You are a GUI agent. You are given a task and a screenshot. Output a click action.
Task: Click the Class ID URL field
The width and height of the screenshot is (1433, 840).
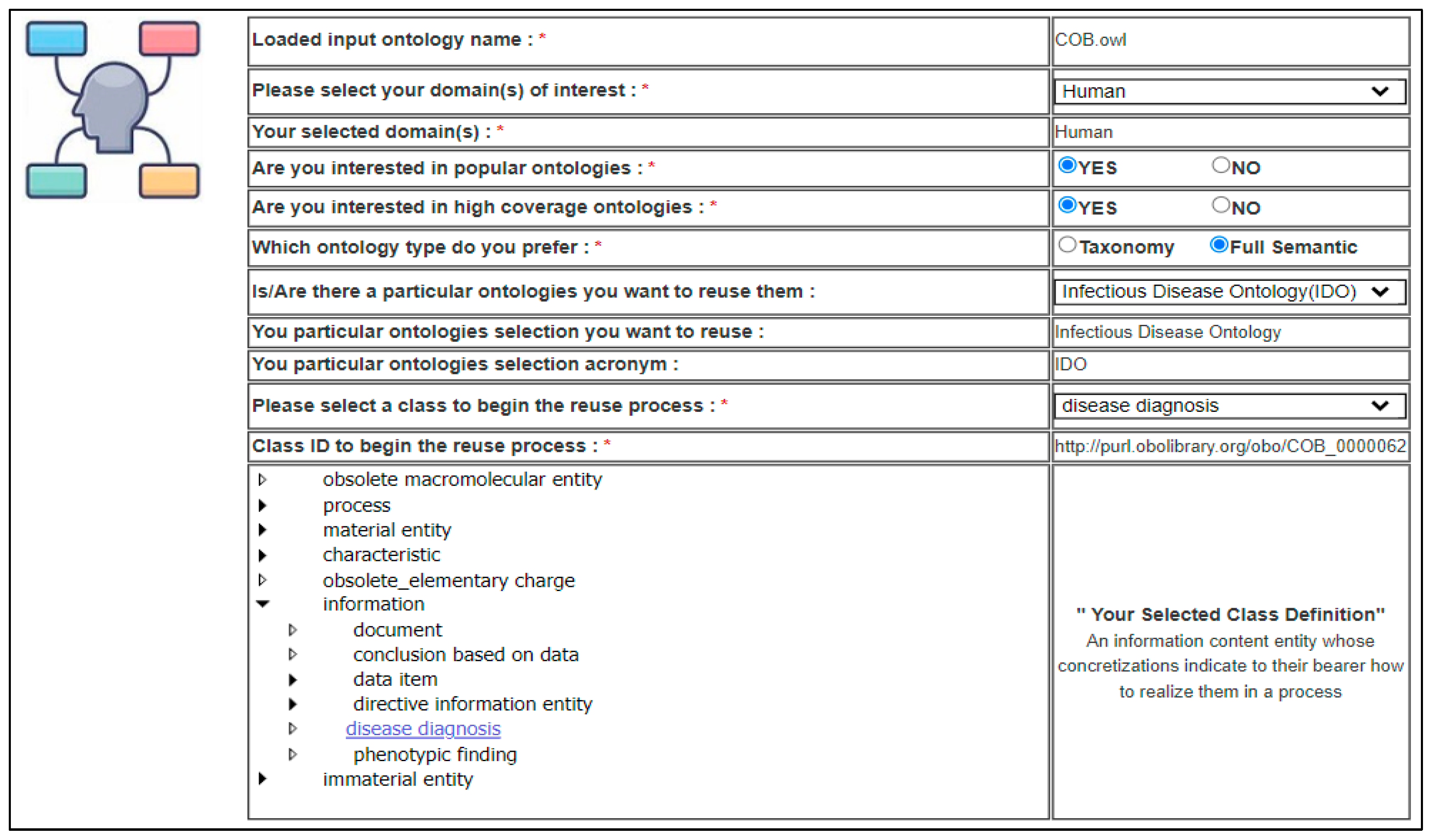click(1230, 446)
